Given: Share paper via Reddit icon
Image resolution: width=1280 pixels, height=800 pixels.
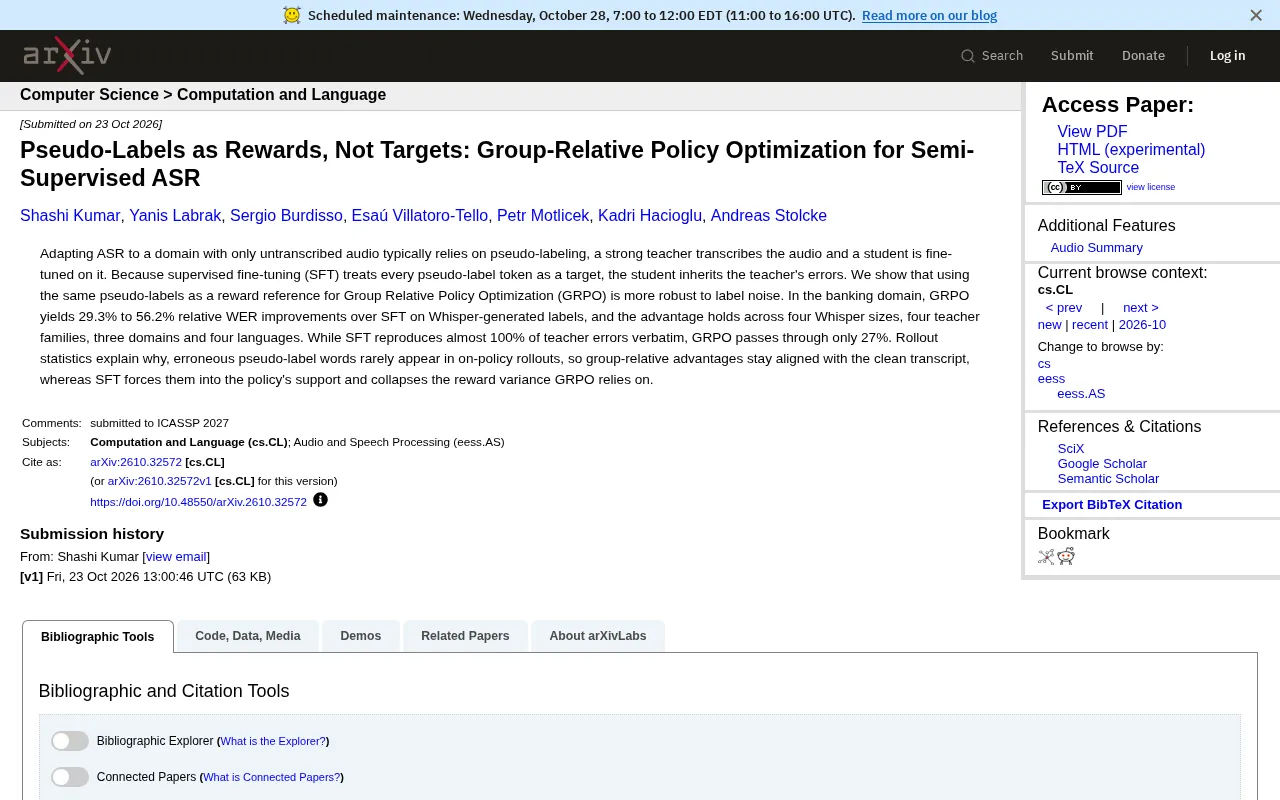Looking at the screenshot, I should pyautogui.click(x=1066, y=556).
